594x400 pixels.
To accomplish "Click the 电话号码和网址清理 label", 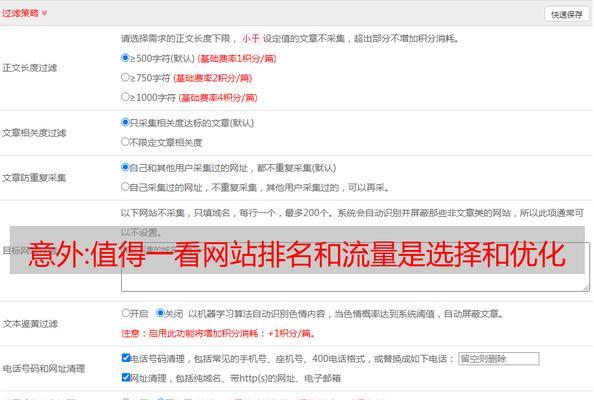I will point(44,369).
